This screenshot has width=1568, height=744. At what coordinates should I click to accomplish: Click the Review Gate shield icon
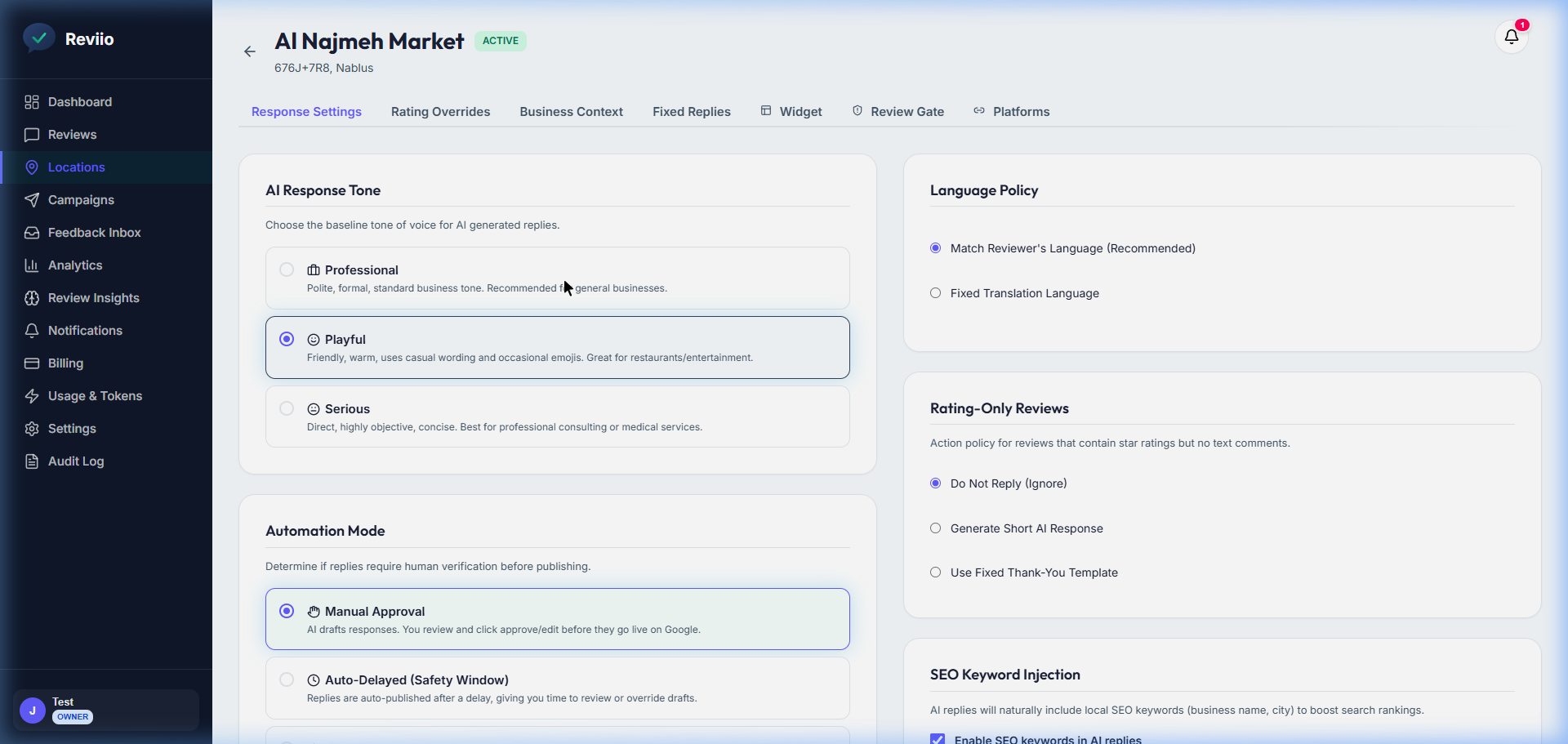point(857,110)
